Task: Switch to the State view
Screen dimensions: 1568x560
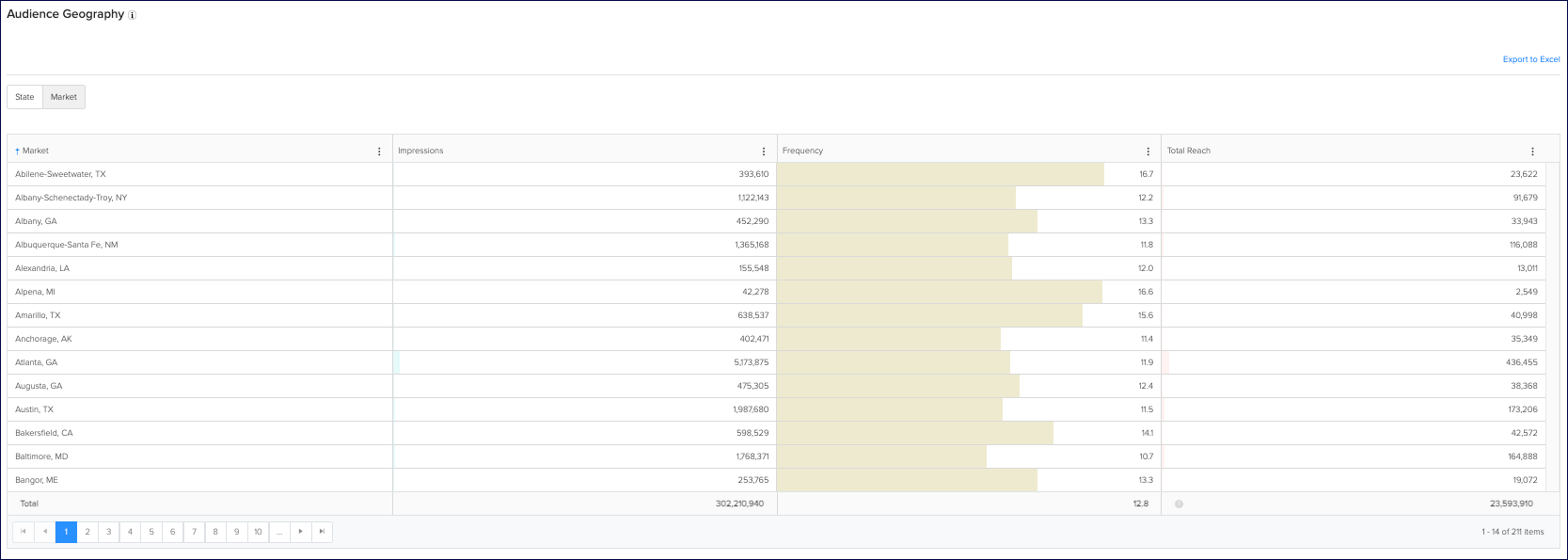Action: click(x=24, y=97)
